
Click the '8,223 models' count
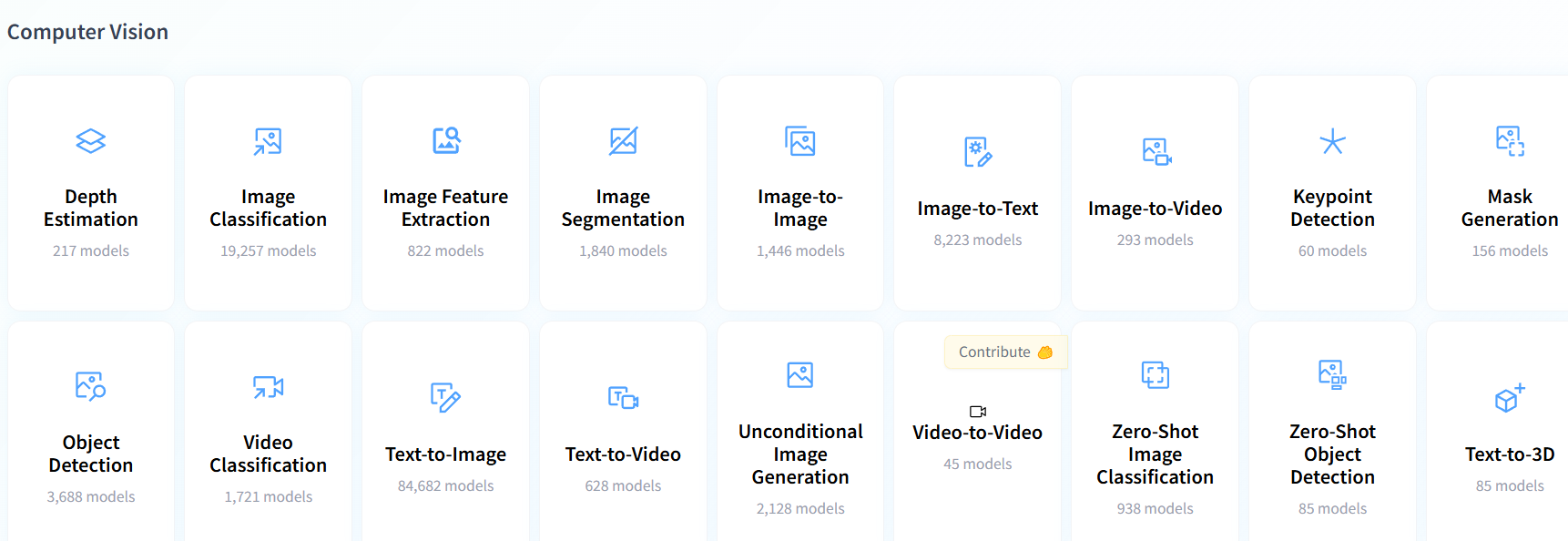pyautogui.click(x=977, y=240)
